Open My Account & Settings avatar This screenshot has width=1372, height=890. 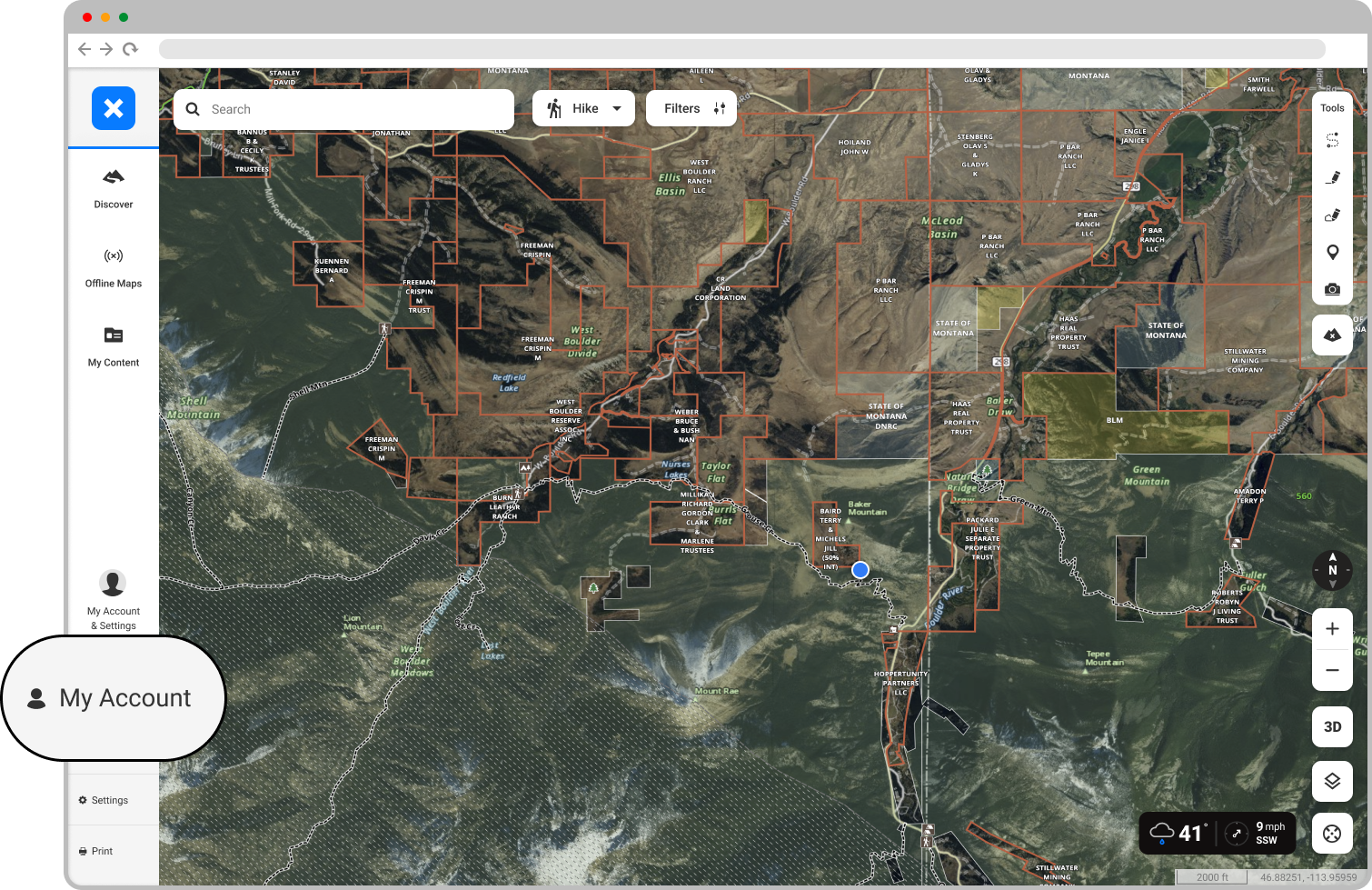[113, 583]
